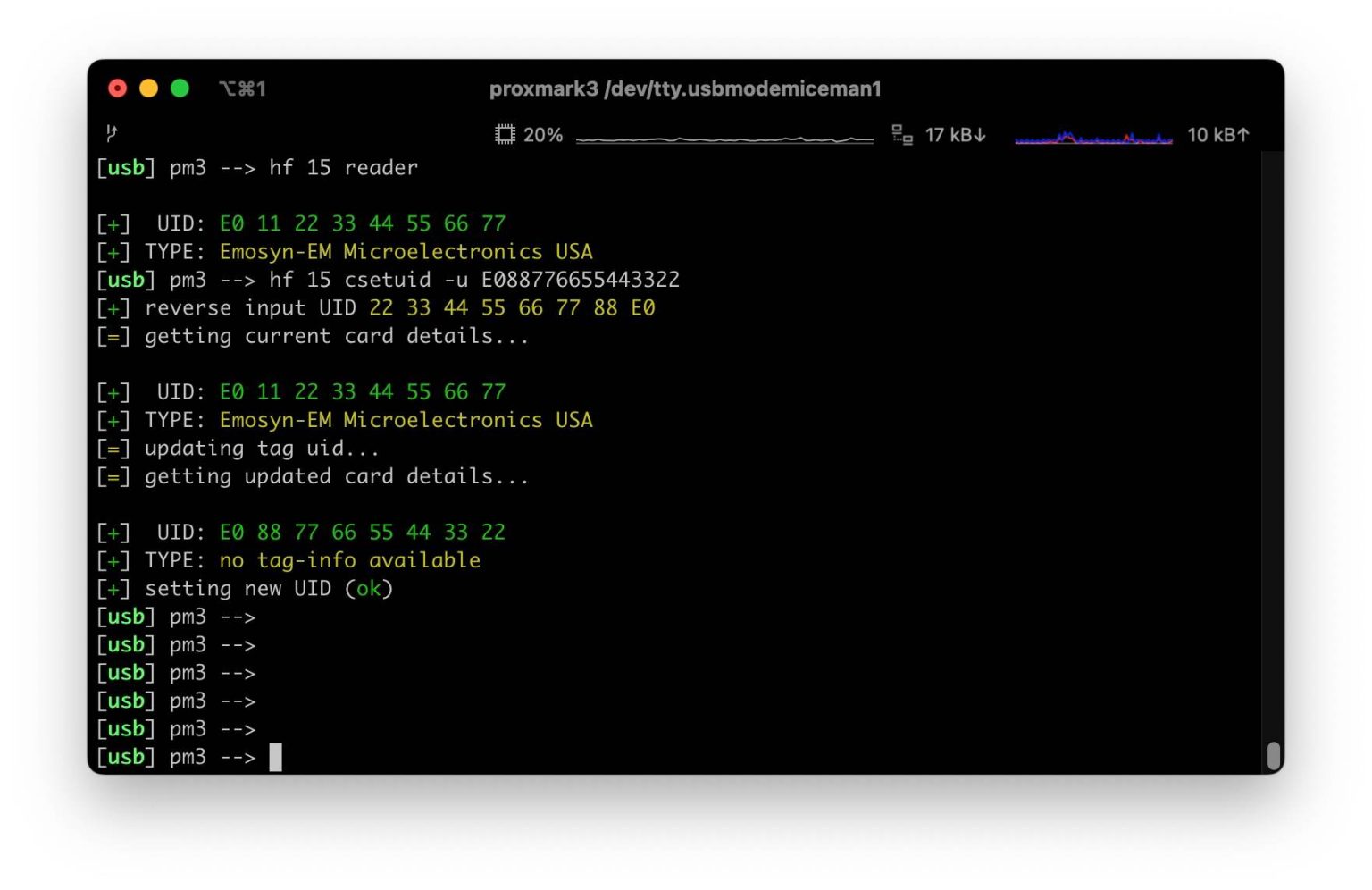Click the 20% CPU usage readout
Viewport: 1372px width, 890px height.
[543, 135]
